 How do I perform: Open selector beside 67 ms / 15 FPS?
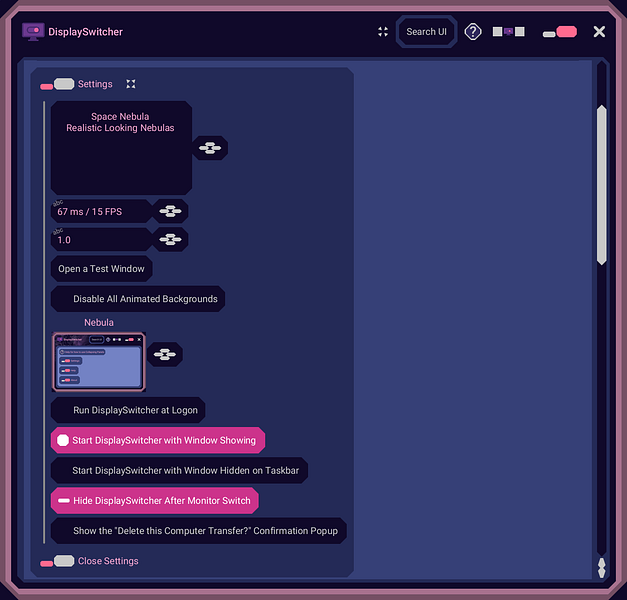tap(170, 211)
